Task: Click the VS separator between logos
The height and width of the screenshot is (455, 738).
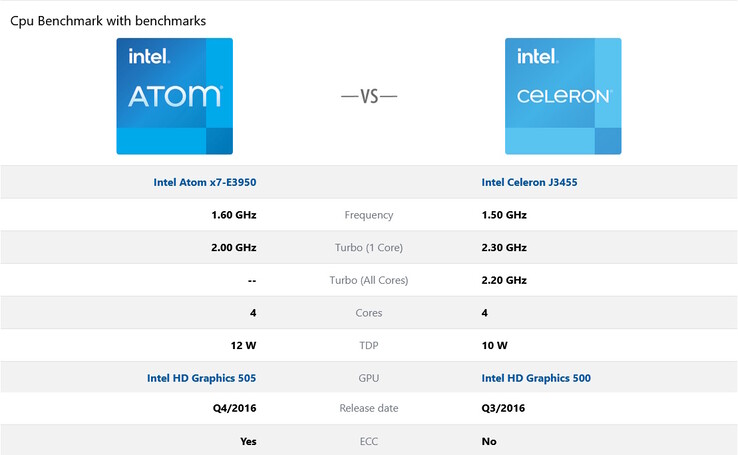Action: point(369,97)
